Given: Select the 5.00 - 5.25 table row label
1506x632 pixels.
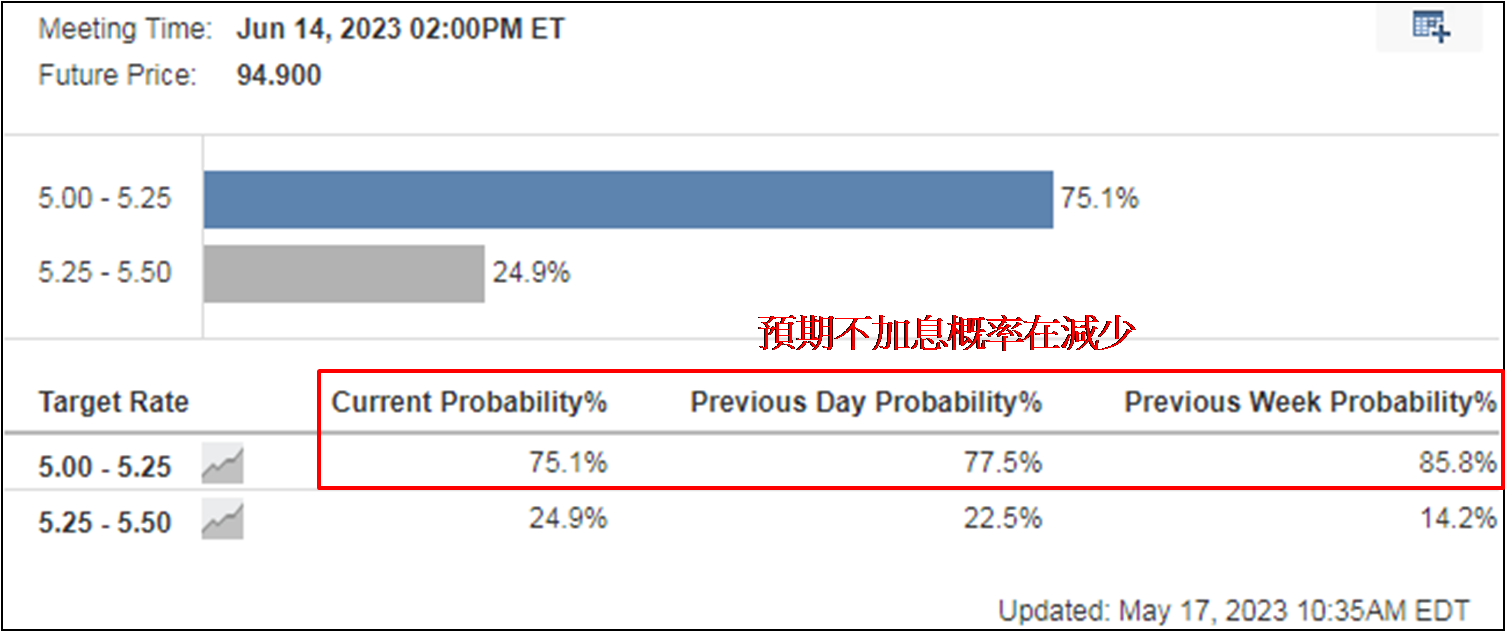Looking at the screenshot, I should tap(105, 467).
